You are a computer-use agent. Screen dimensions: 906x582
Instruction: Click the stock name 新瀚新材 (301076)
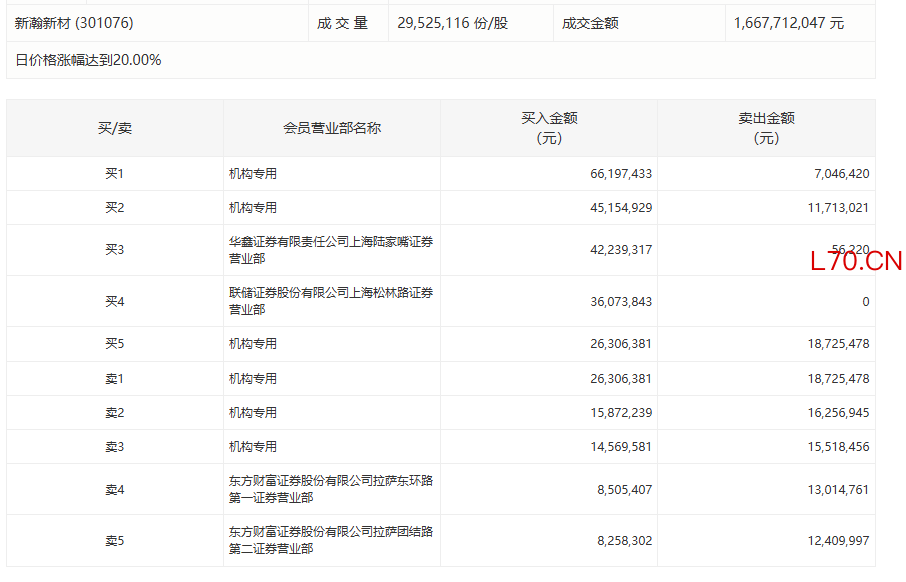coord(74,22)
